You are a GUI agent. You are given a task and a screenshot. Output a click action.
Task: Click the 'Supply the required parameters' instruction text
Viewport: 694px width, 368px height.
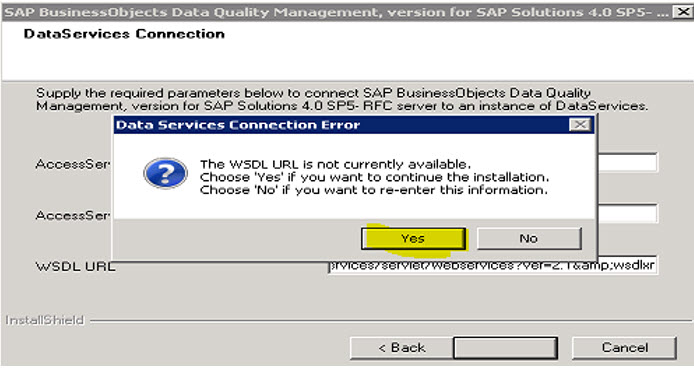pos(342,100)
